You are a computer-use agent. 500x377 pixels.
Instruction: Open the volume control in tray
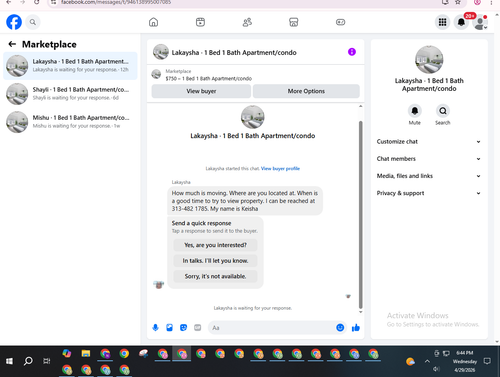click(436, 369)
